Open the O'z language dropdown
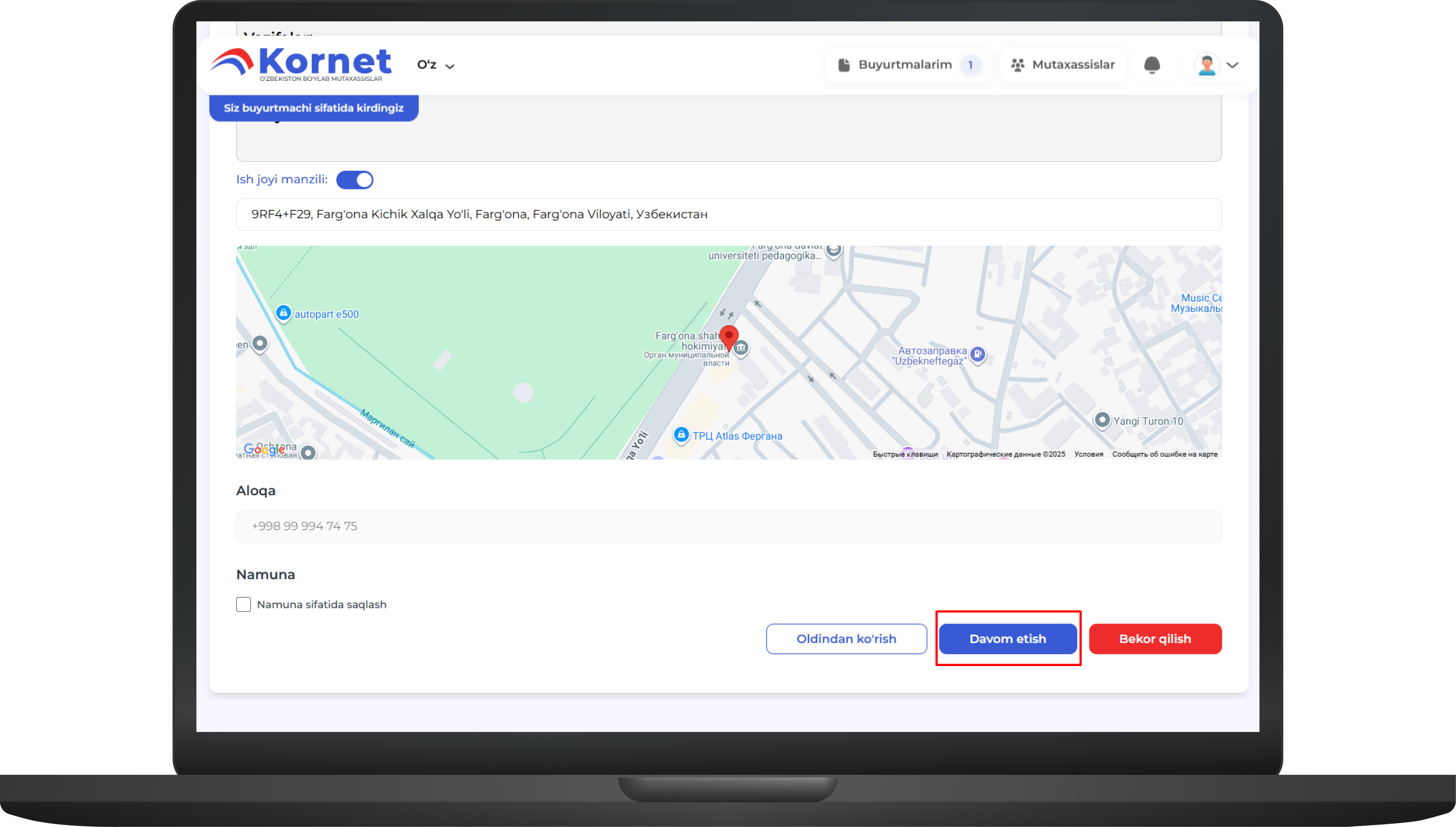1456x827 pixels. pos(436,65)
